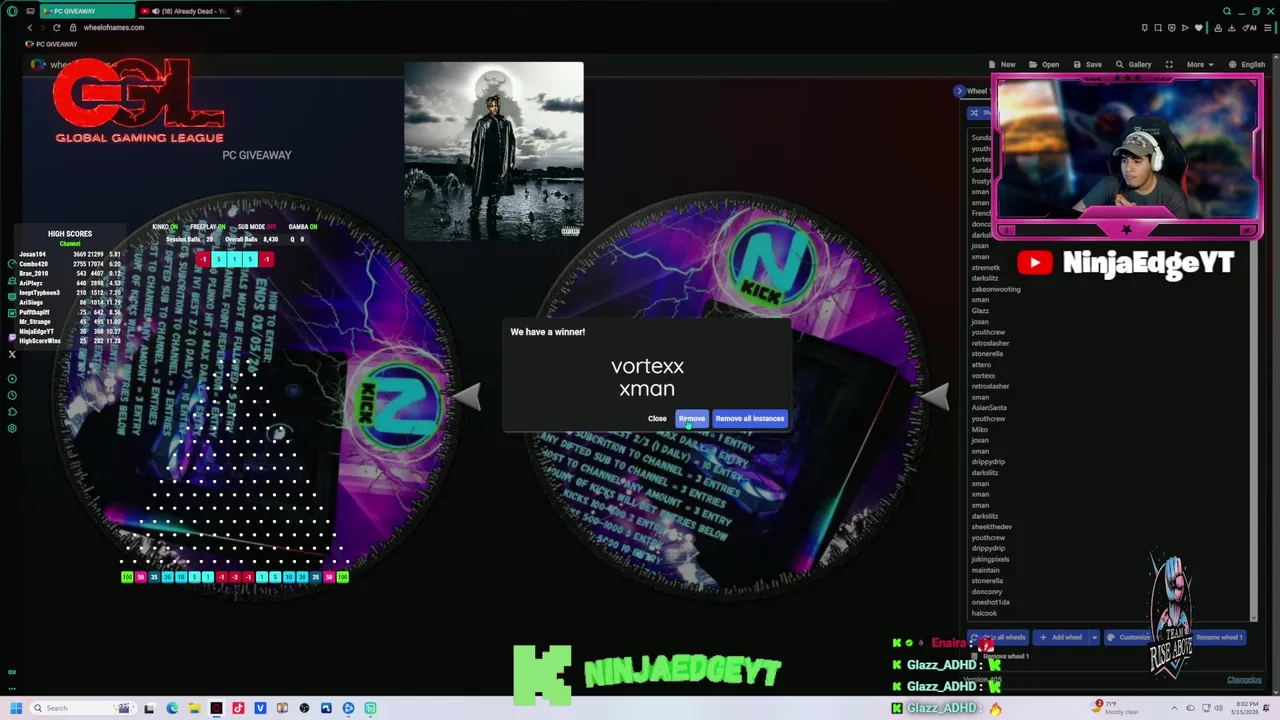The height and width of the screenshot is (720, 1280).
Task: Click the pinboard pin icon
Action: (x=1144, y=27)
